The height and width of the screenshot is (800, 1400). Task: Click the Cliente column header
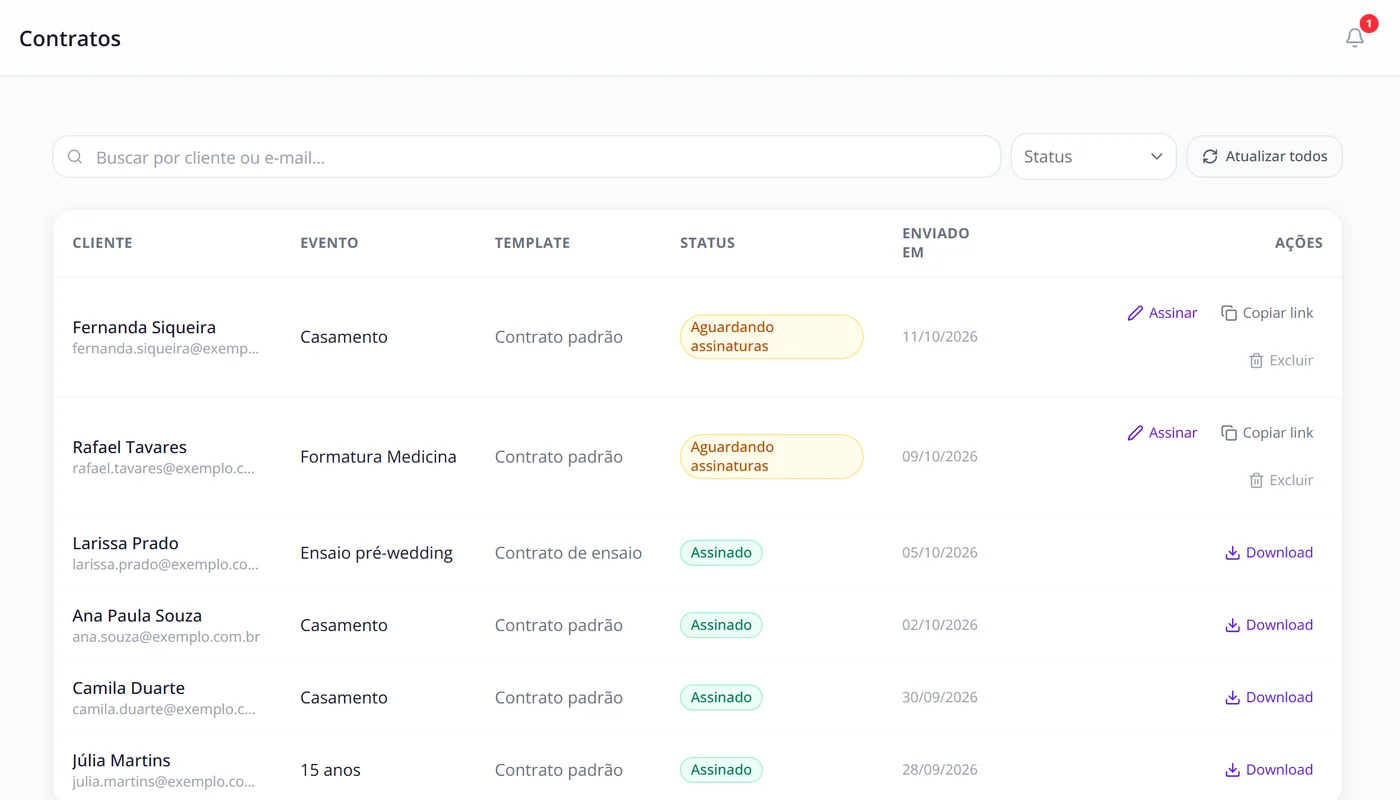102,243
